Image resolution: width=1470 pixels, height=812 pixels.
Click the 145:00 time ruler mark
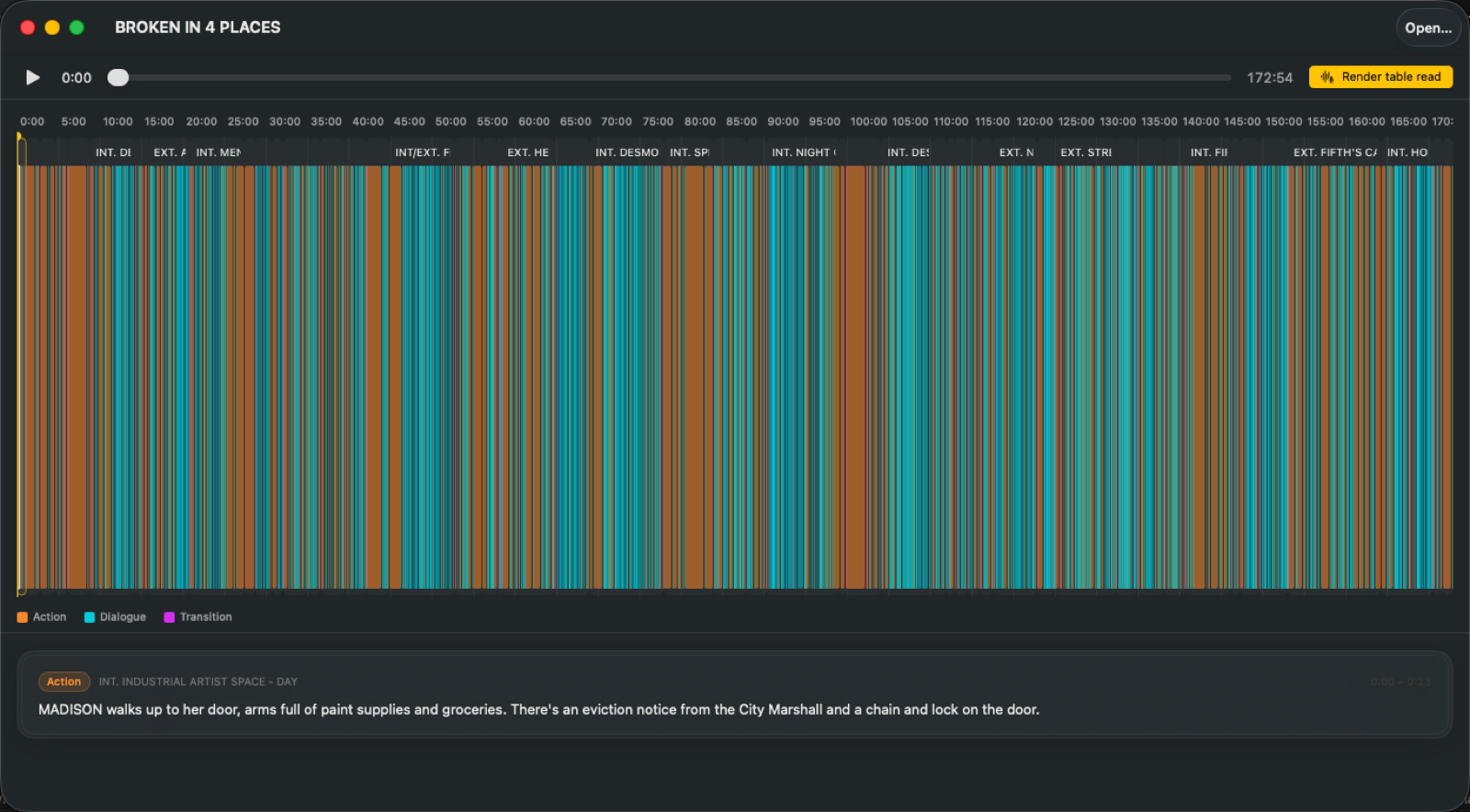click(1242, 121)
